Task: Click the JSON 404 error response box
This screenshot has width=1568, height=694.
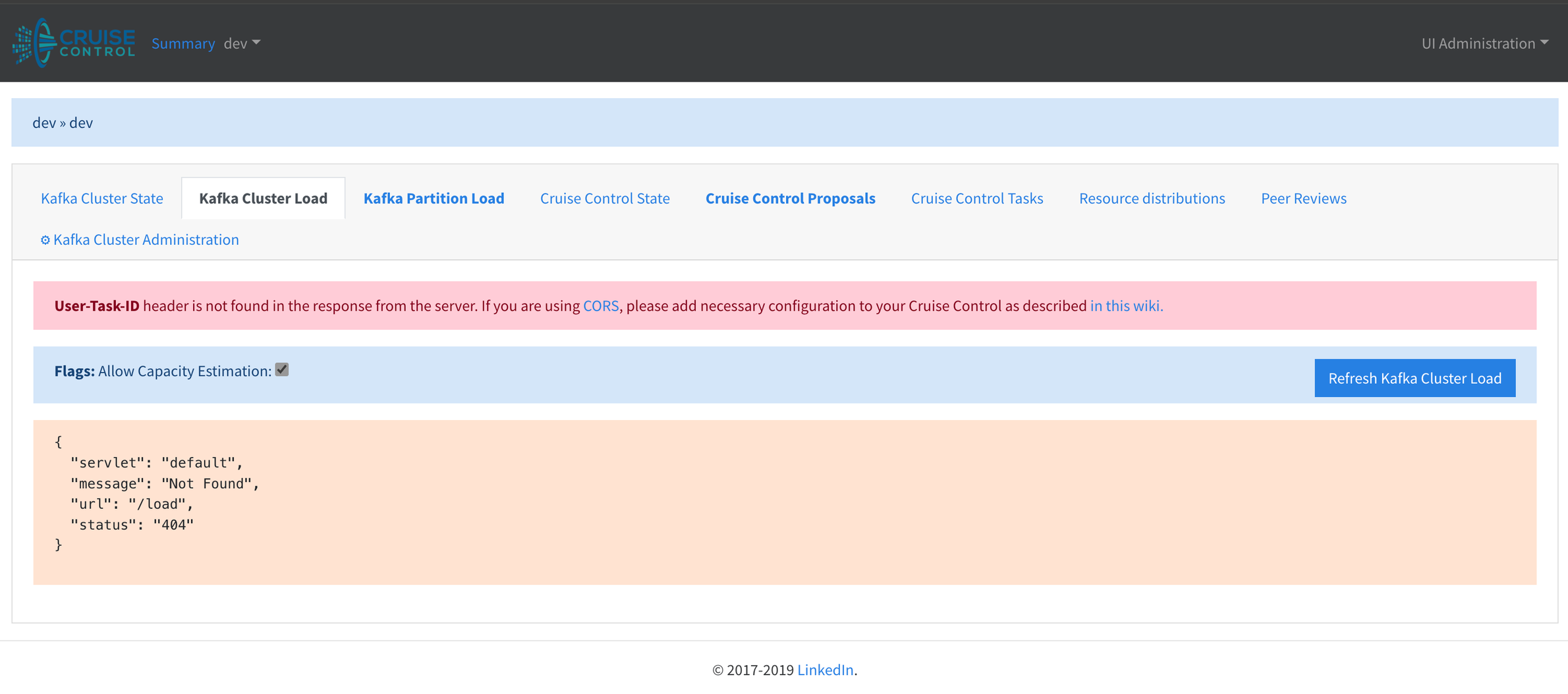Action: click(785, 502)
